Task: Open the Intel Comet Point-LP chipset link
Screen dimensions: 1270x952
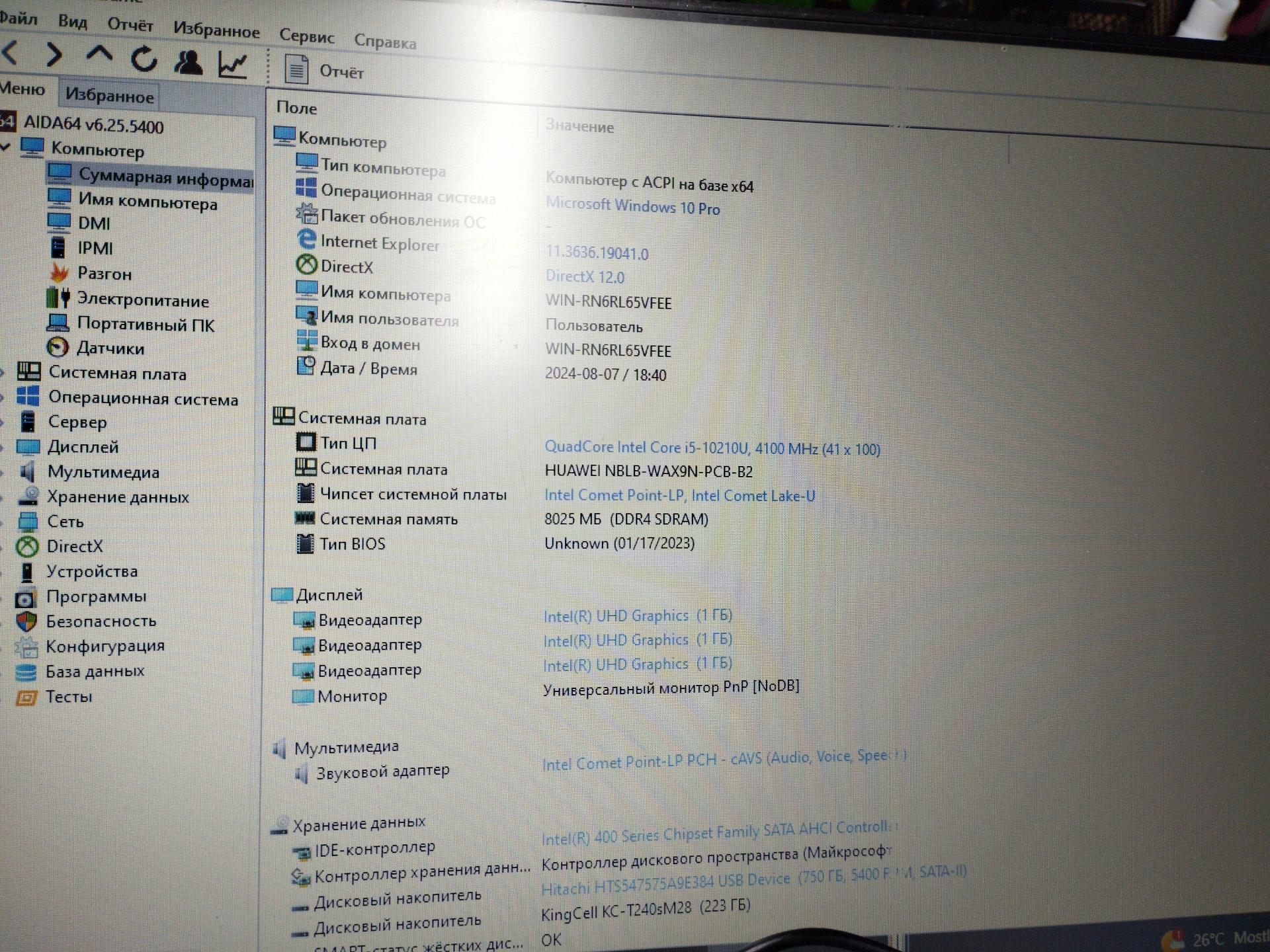Action: click(679, 495)
